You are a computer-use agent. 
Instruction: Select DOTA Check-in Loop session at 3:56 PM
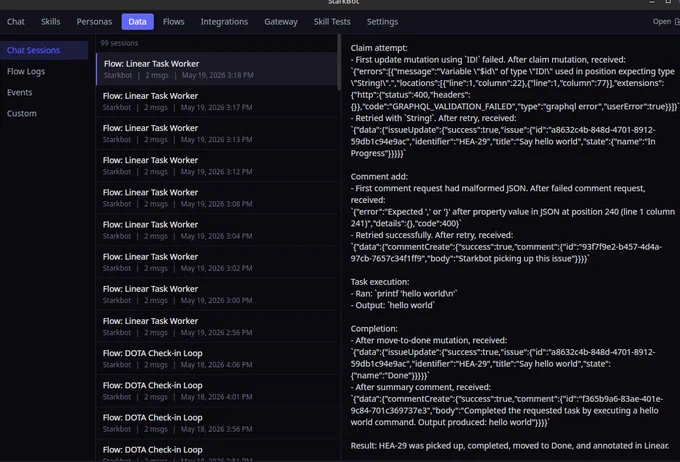pos(216,423)
